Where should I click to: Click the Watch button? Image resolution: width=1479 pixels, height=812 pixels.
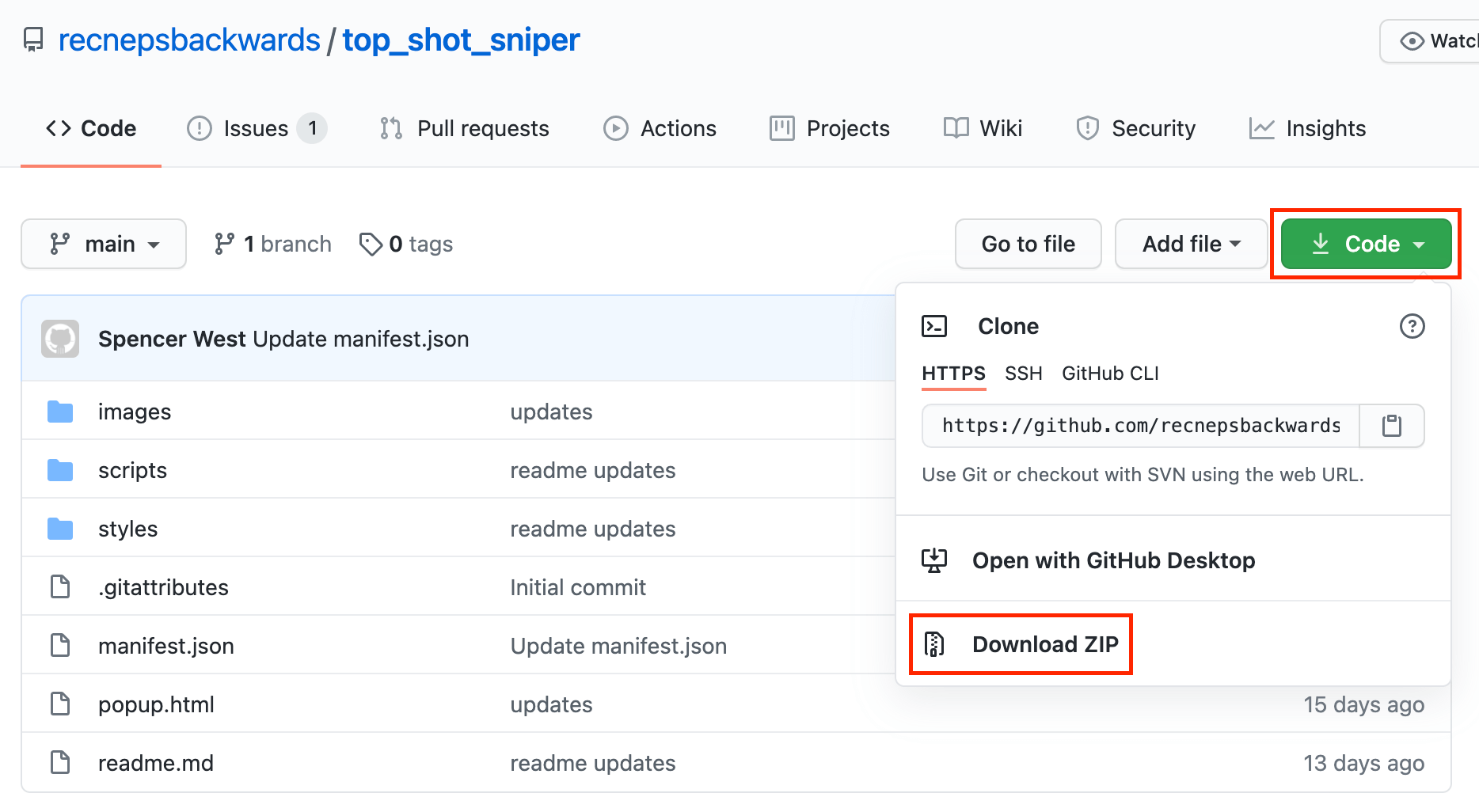[x=1430, y=41]
